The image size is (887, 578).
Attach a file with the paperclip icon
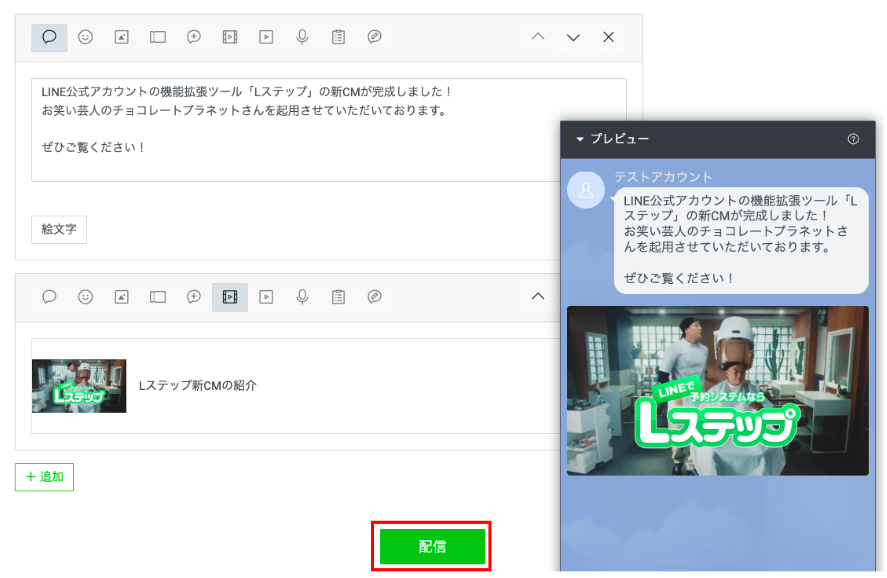click(x=373, y=37)
